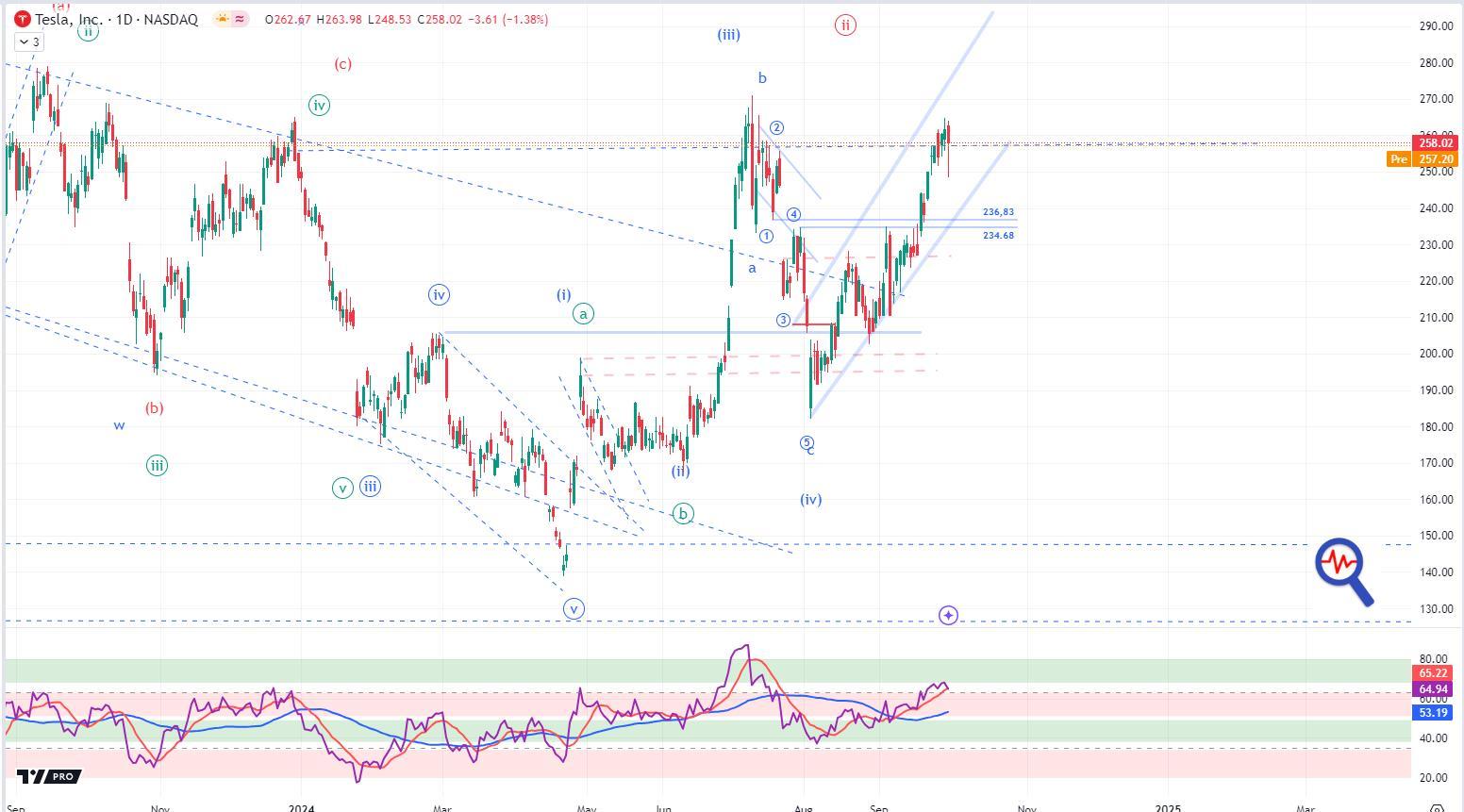Click the Aug label on the time axis
1464x812 pixels.
click(805, 807)
